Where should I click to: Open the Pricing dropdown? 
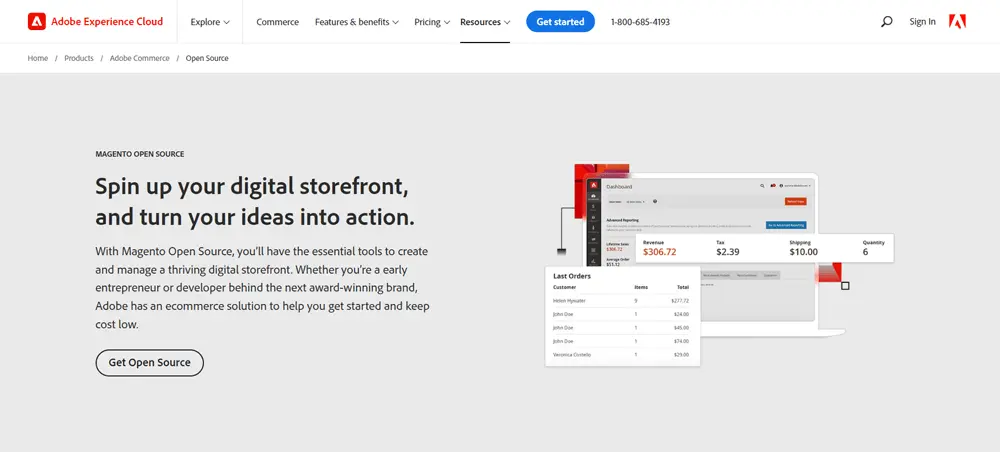click(x=432, y=22)
